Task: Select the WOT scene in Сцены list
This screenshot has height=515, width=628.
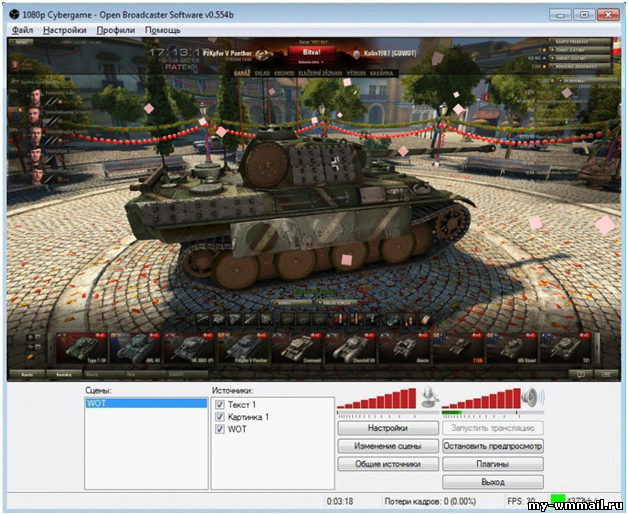Action: click(x=146, y=403)
